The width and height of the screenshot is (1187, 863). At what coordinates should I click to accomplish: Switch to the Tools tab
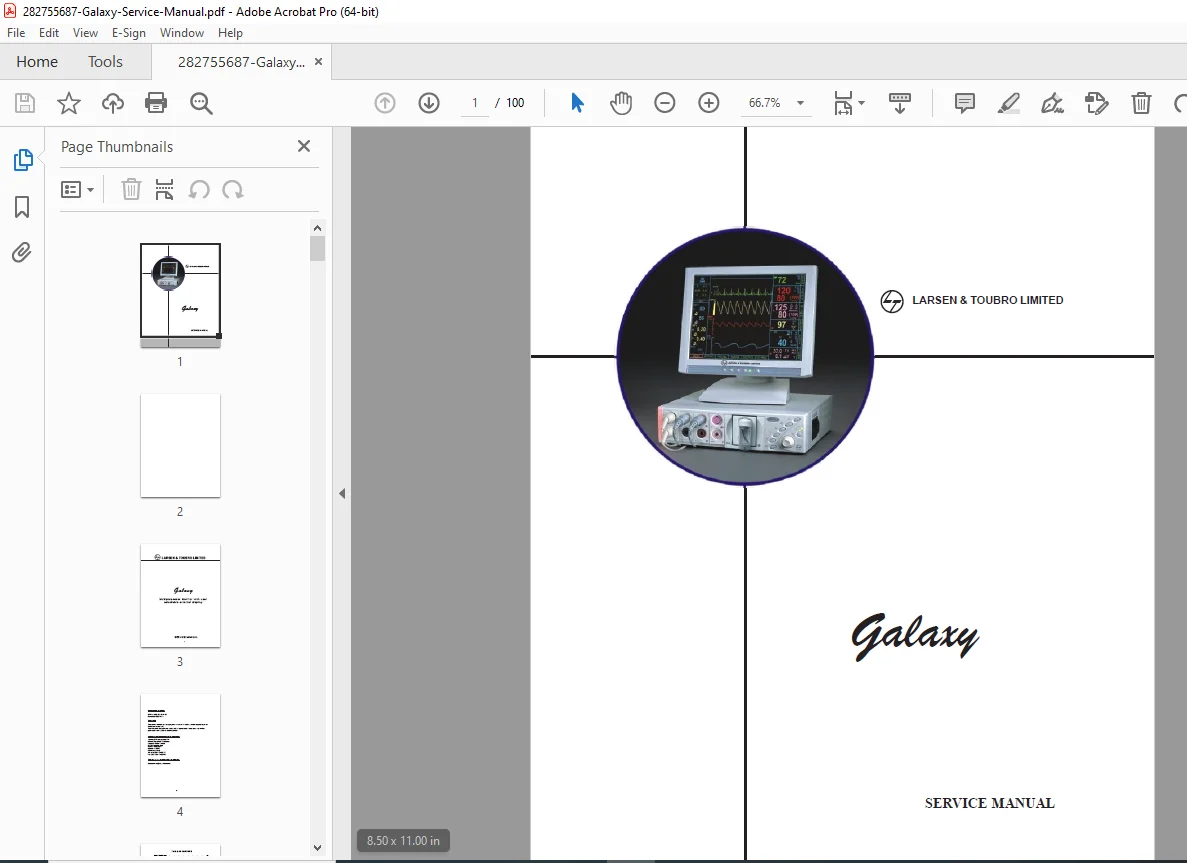pos(105,61)
